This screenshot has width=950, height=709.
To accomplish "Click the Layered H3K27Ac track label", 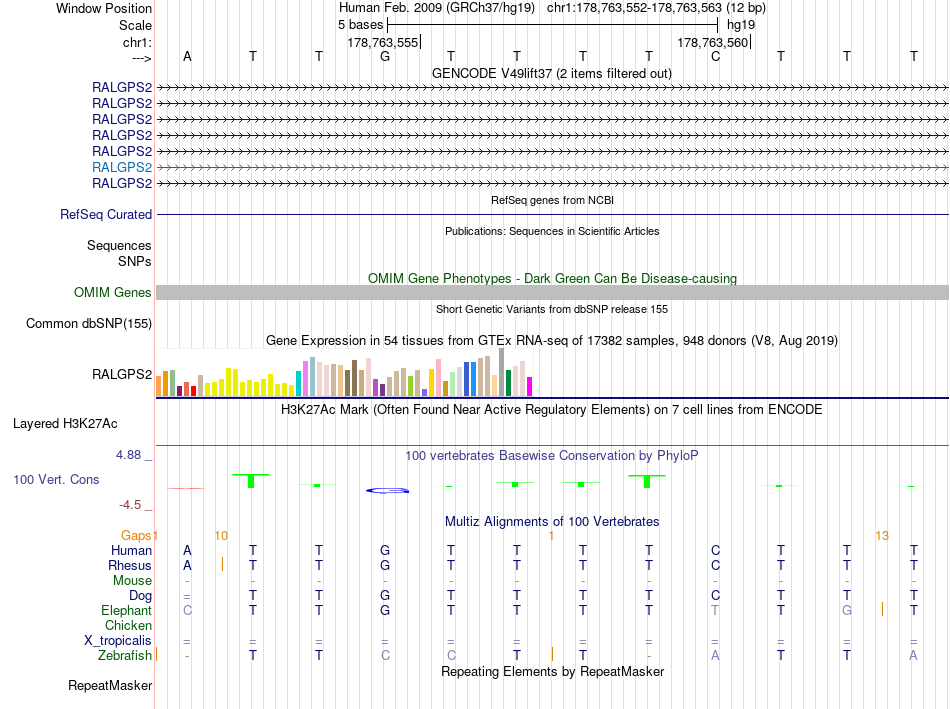I will 65,424.
